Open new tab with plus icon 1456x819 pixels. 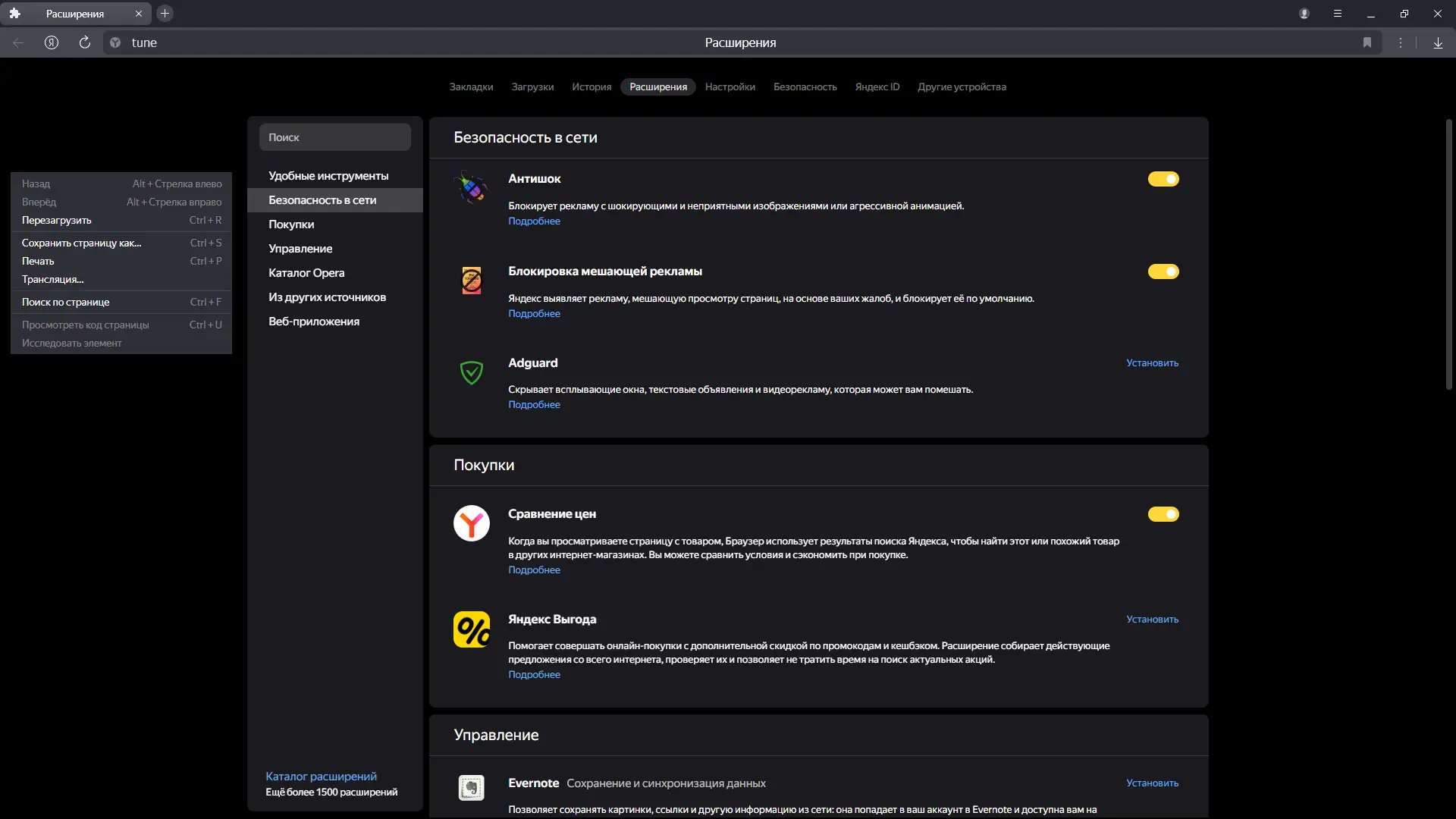tap(165, 14)
